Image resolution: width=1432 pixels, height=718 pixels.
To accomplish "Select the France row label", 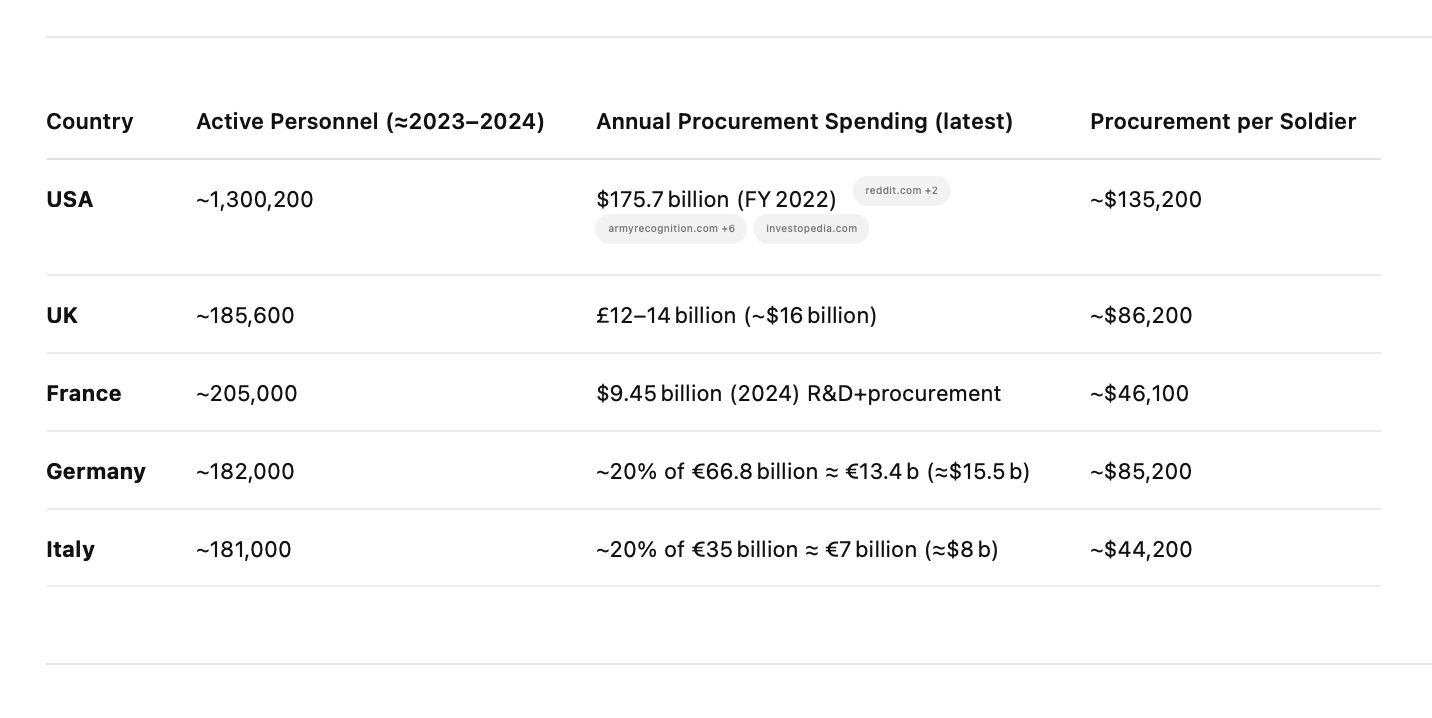I will [x=84, y=393].
